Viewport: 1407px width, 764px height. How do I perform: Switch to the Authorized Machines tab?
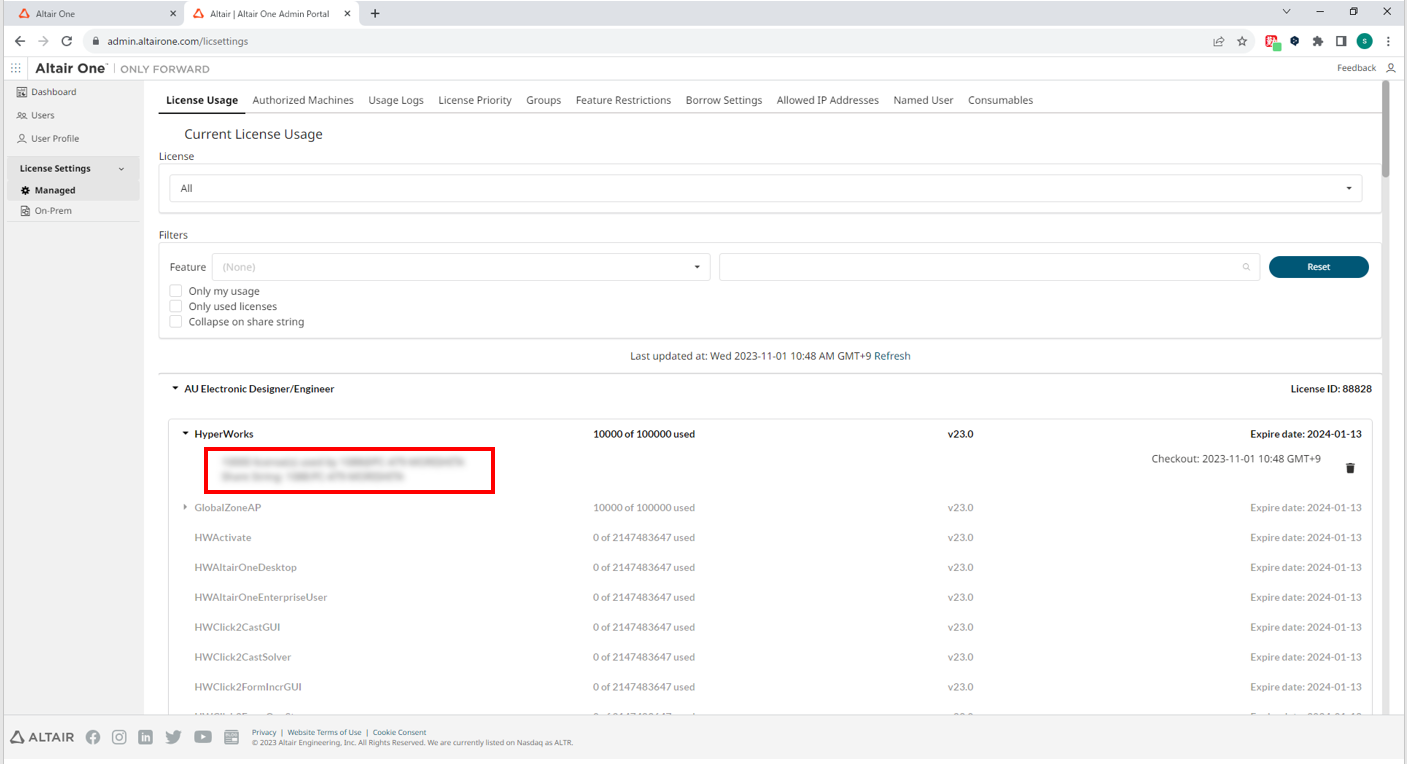[303, 100]
